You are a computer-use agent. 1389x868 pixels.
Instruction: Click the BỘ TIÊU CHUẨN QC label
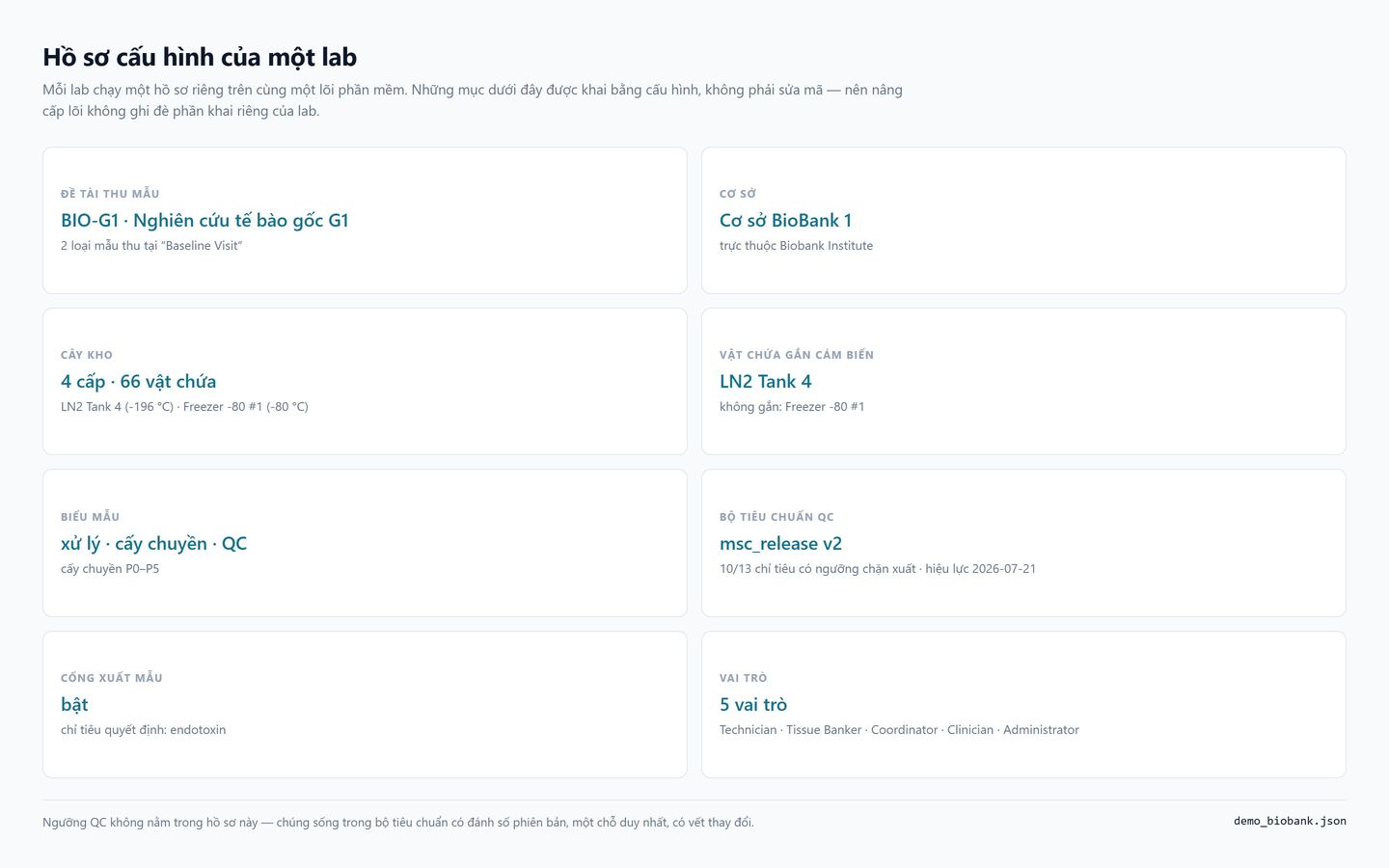pyautogui.click(x=776, y=517)
